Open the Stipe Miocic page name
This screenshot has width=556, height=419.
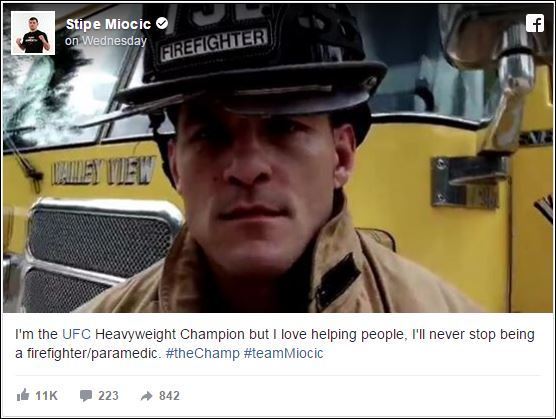(109, 24)
